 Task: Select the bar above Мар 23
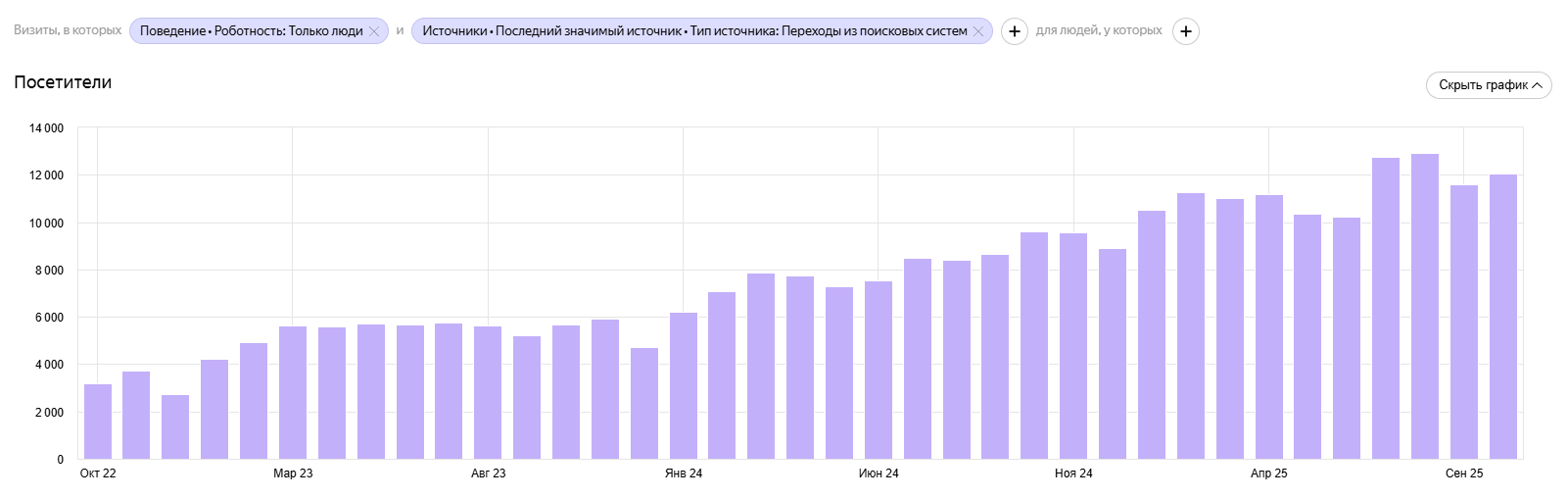tap(293, 392)
